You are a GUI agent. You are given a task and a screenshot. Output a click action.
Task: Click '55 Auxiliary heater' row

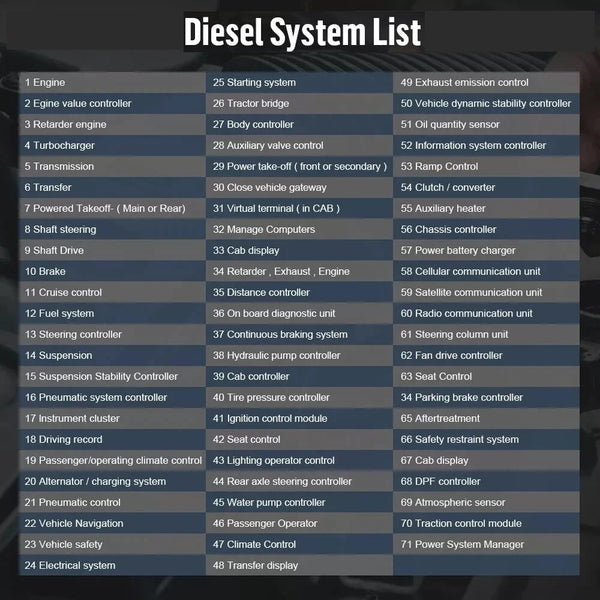tap(486, 209)
